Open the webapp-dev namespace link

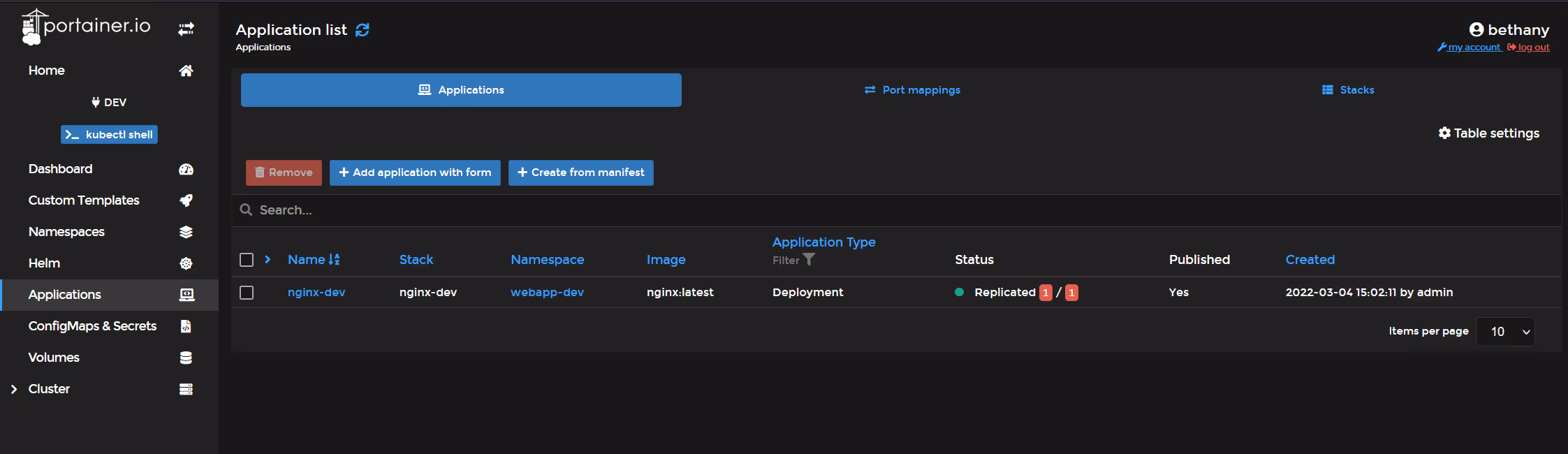(x=547, y=292)
